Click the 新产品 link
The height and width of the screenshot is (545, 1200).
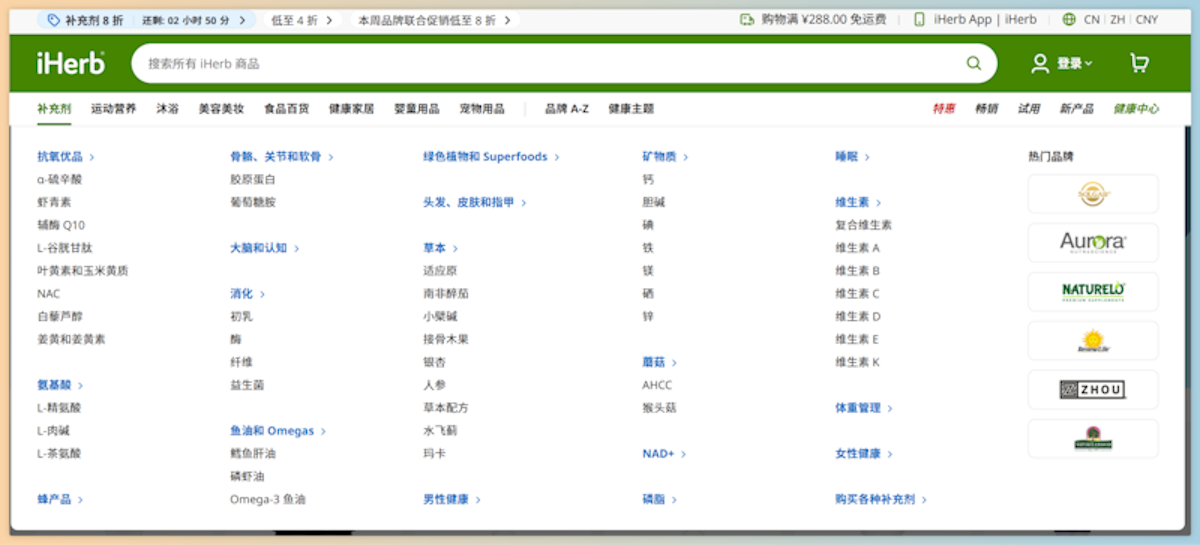pyautogui.click(x=1077, y=108)
